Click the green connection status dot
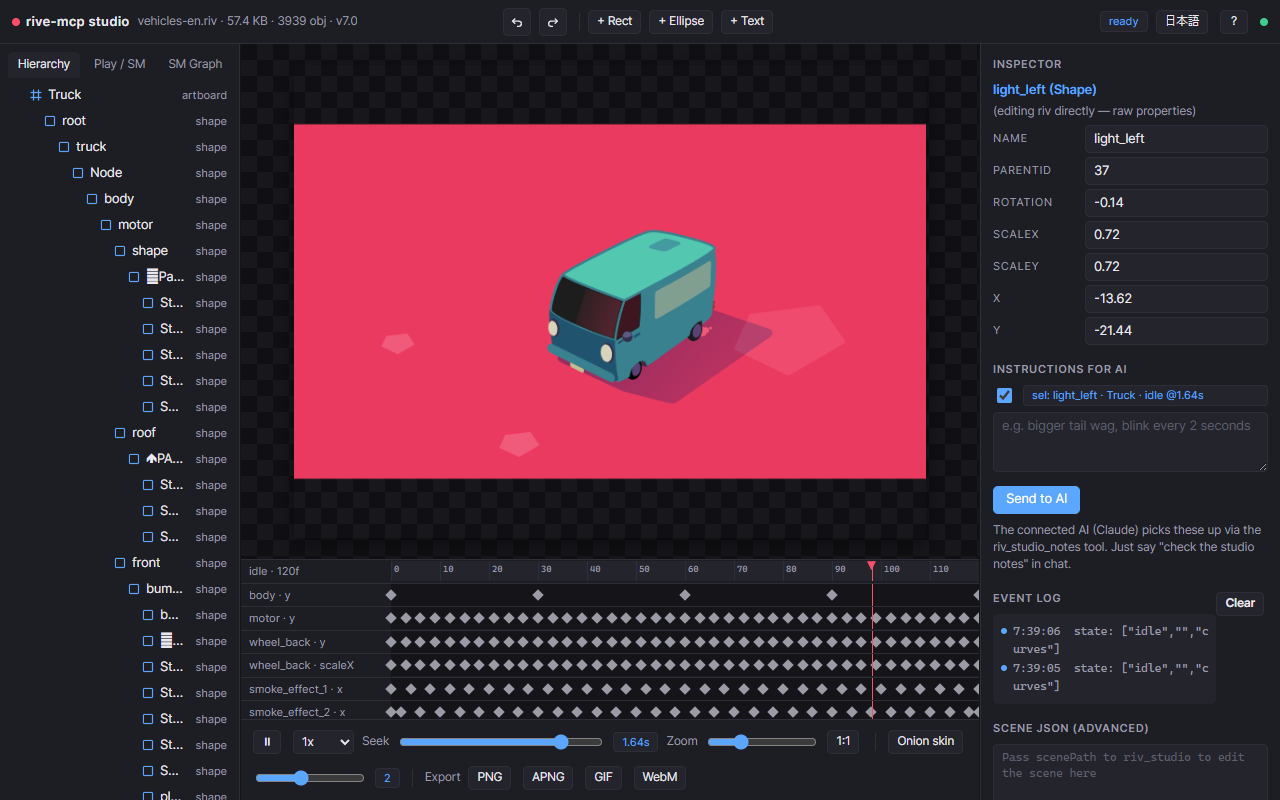Image resolution: width=1280 pixels, height=800 pixels. (1264, 22)
